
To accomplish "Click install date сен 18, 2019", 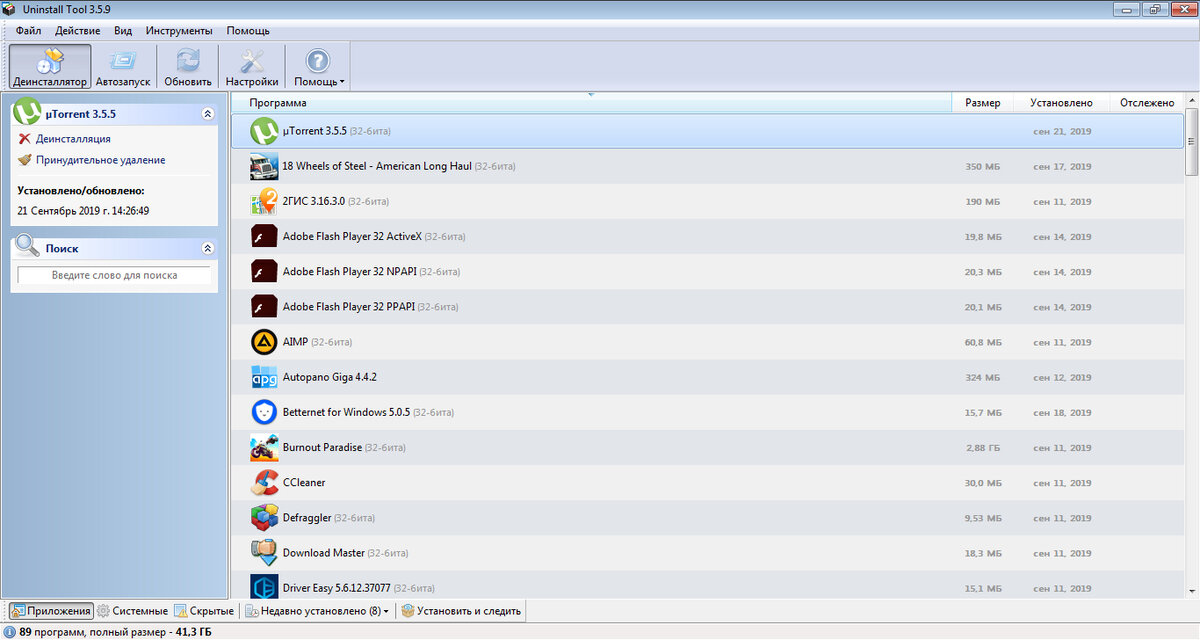I will pyautogui.click(x=1062, y=413).
